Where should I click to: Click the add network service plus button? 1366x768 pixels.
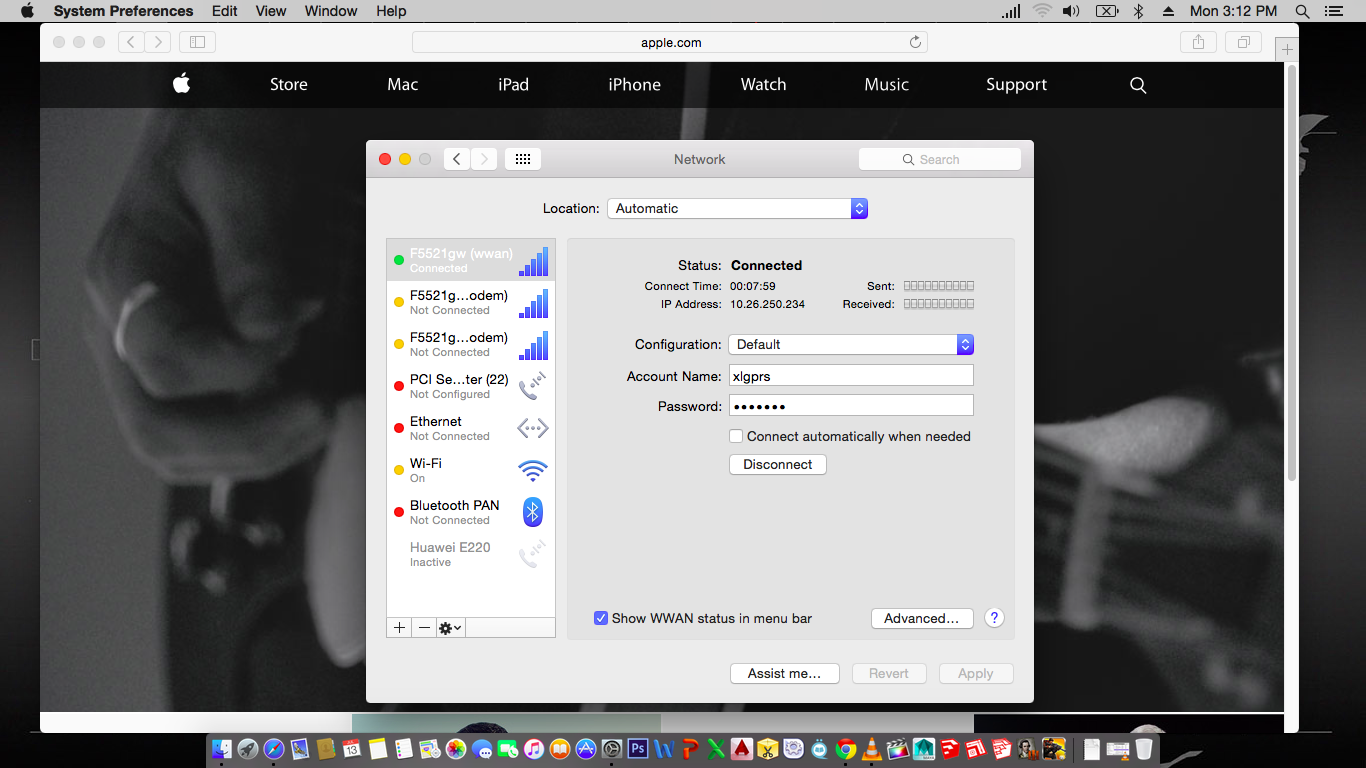399,628
